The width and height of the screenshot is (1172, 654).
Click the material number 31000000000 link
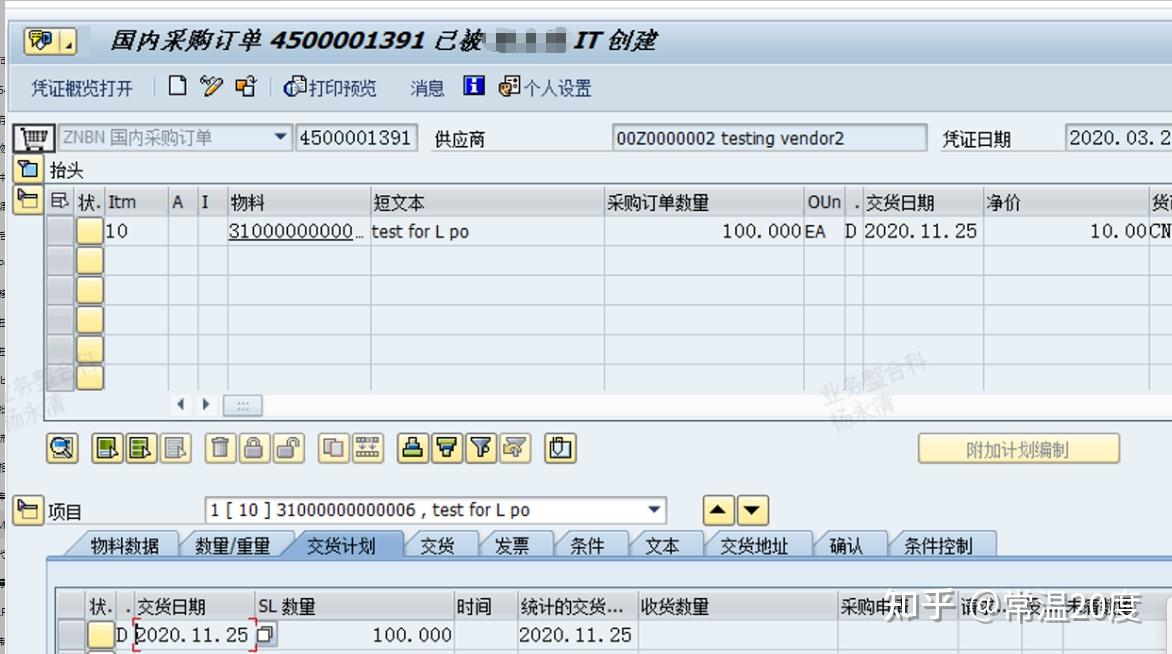pyautogui.click(x=292, y=231)
